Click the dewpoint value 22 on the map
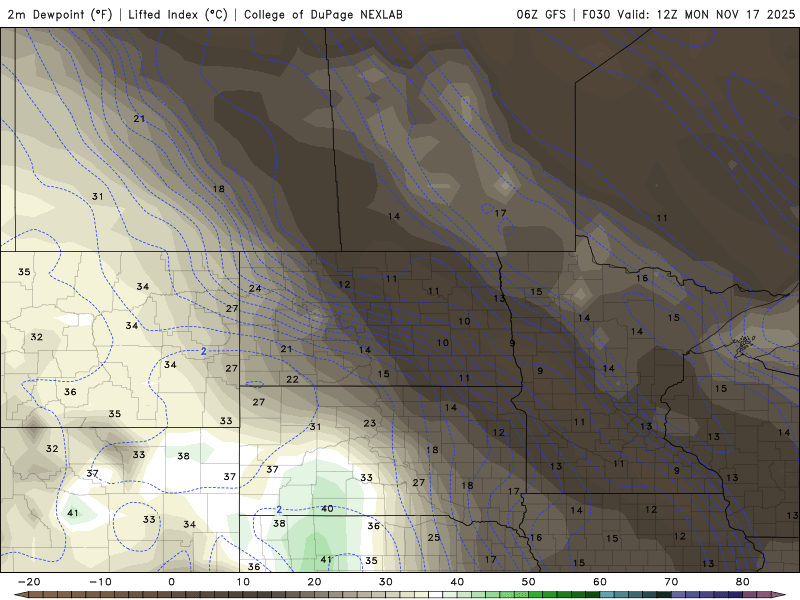The image size is (800, 600). [292, 379]
